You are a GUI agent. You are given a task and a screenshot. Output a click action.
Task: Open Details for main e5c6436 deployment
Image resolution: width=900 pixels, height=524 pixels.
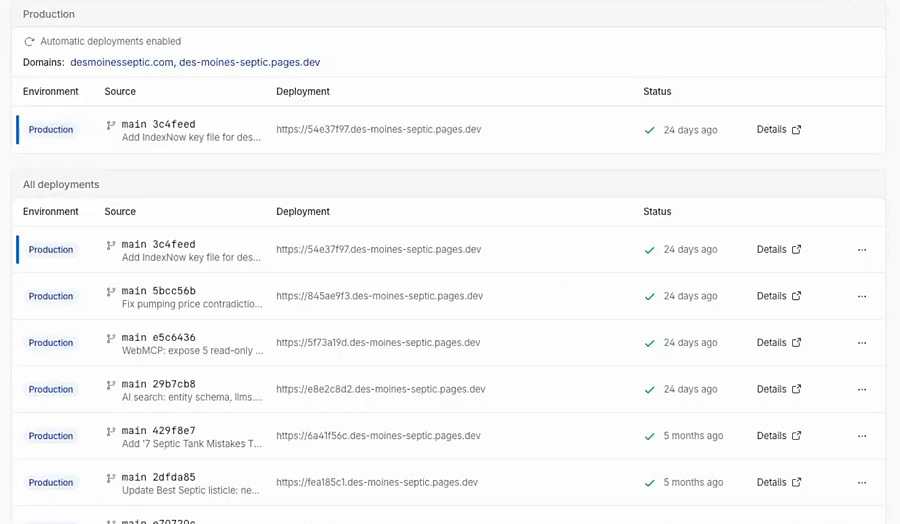(778, 343)
